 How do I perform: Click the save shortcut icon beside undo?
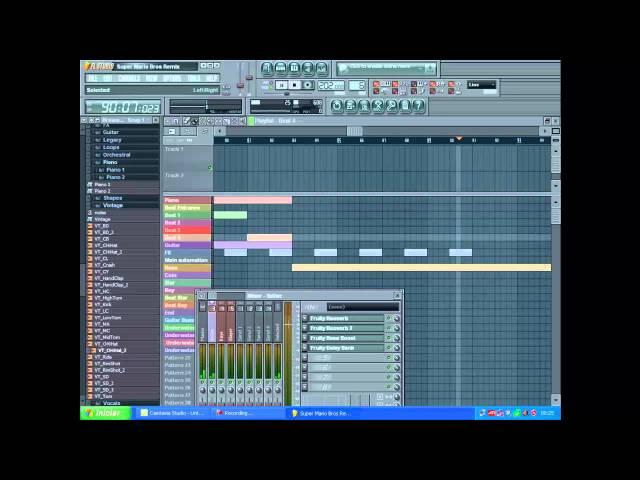click(x=350, y=106)
